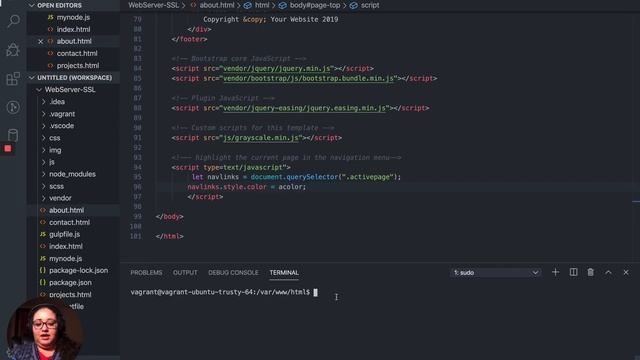Open the Search view in activity bar
Image resolution: width=640 pixels, height=360 pixels.
pos(13,21)
